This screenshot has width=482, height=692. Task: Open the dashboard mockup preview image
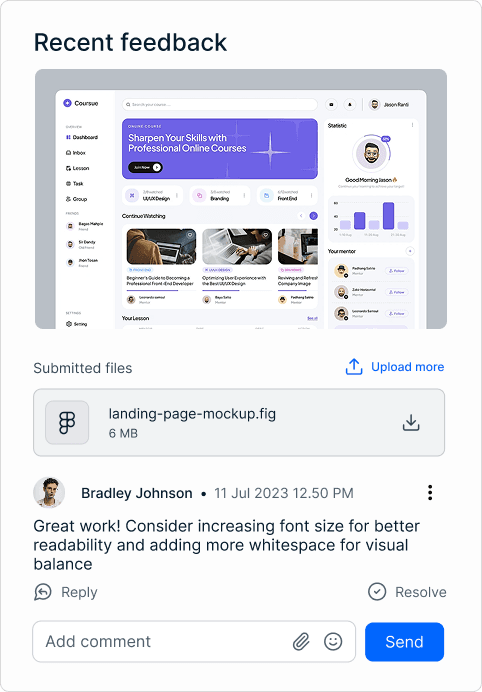[241, 199]
